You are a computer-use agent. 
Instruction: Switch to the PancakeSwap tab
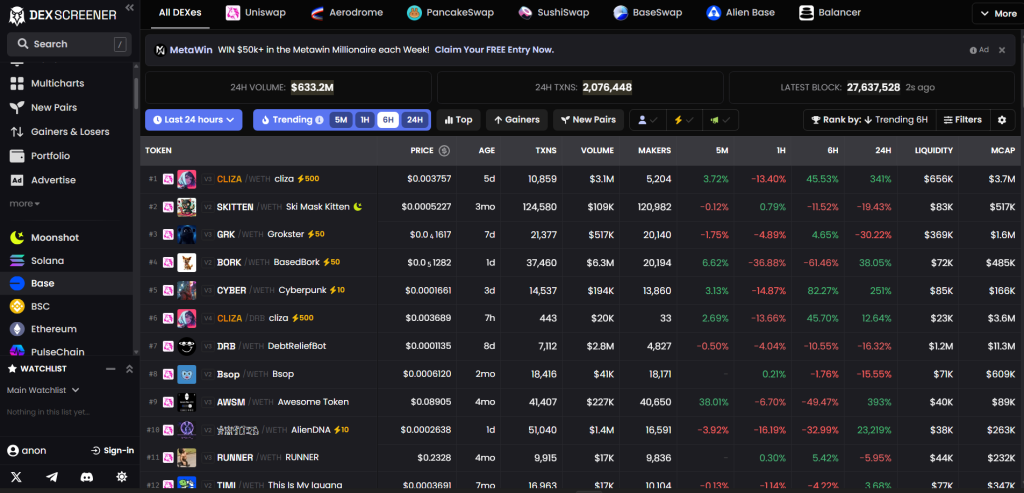[x=450, y=12]
